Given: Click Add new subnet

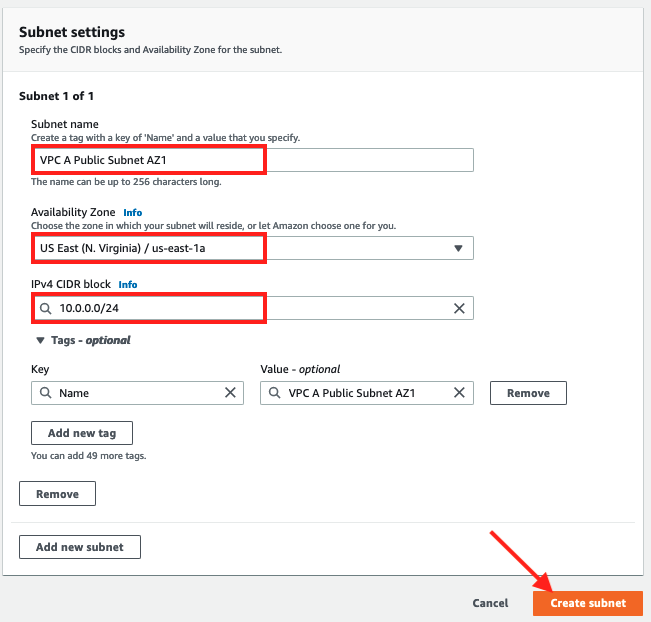Looking at the screenshot, I should [80, 547].
